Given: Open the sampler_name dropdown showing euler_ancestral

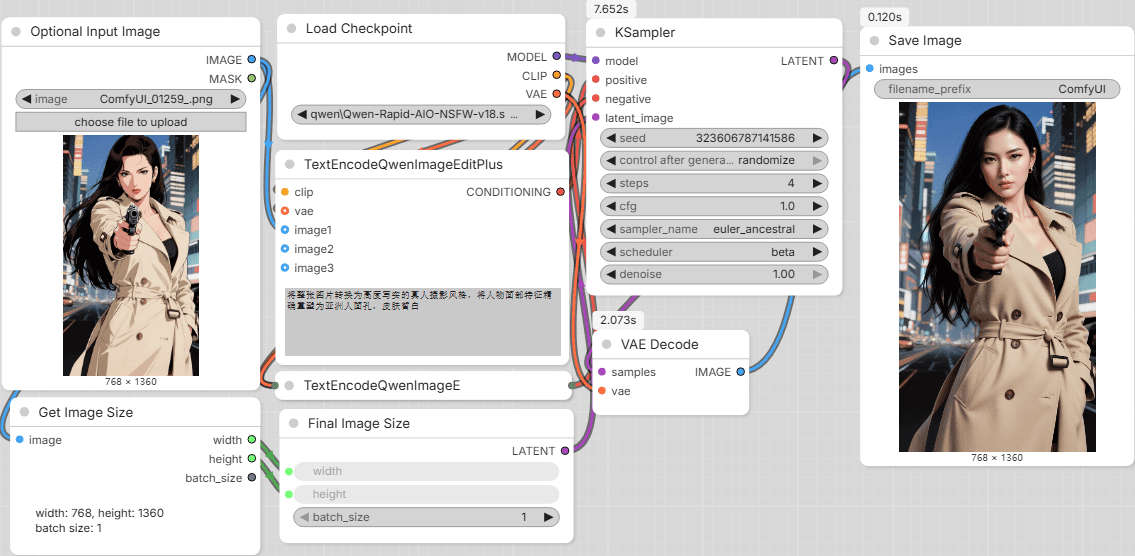Looking at the screenshot, I should [x=714, y=229].
